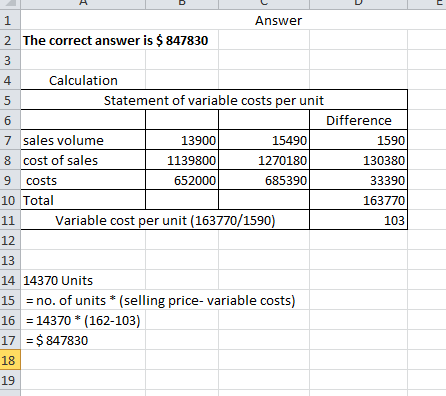Select costs value 685390
This screenshot has width=446, height=396.
click(264, 180)
